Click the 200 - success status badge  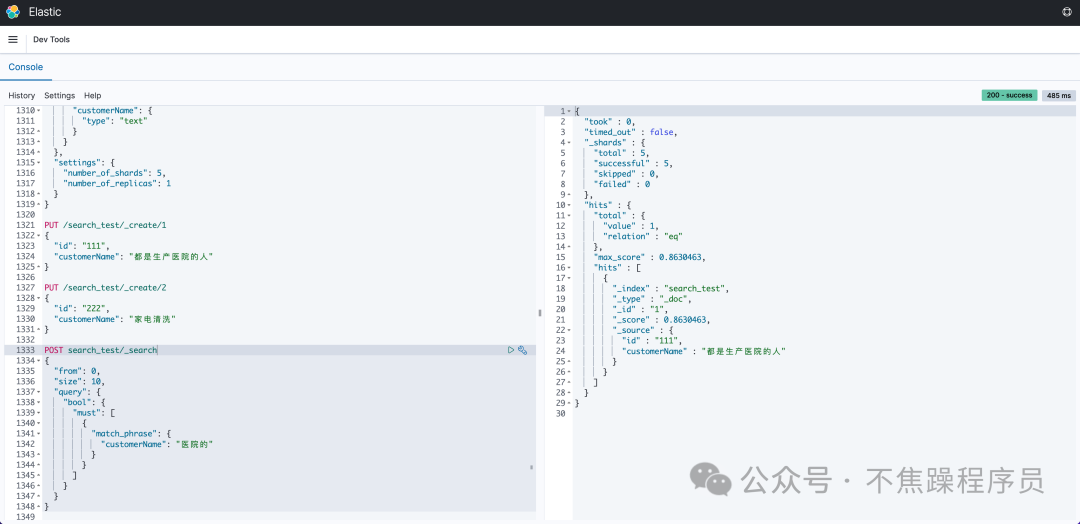pyautogui.click(x=1008, y=95)
